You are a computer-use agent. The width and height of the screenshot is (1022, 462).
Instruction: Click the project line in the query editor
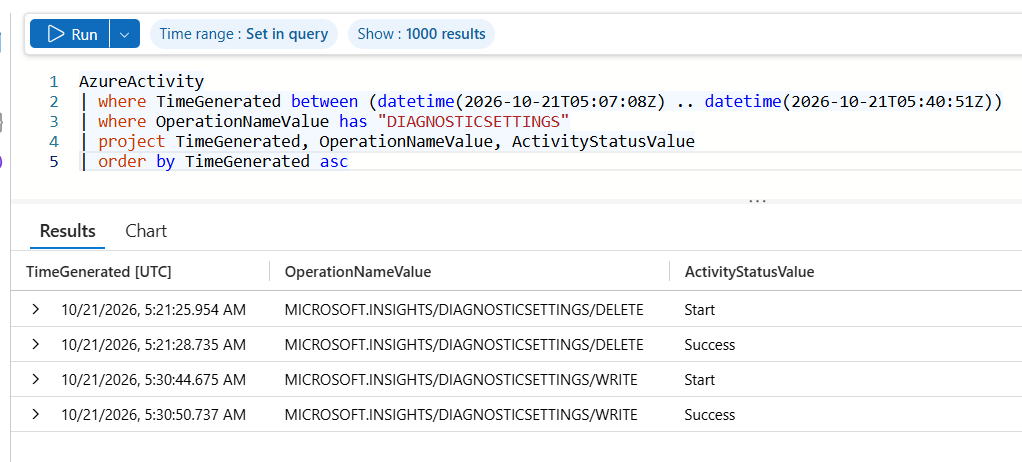387,141
